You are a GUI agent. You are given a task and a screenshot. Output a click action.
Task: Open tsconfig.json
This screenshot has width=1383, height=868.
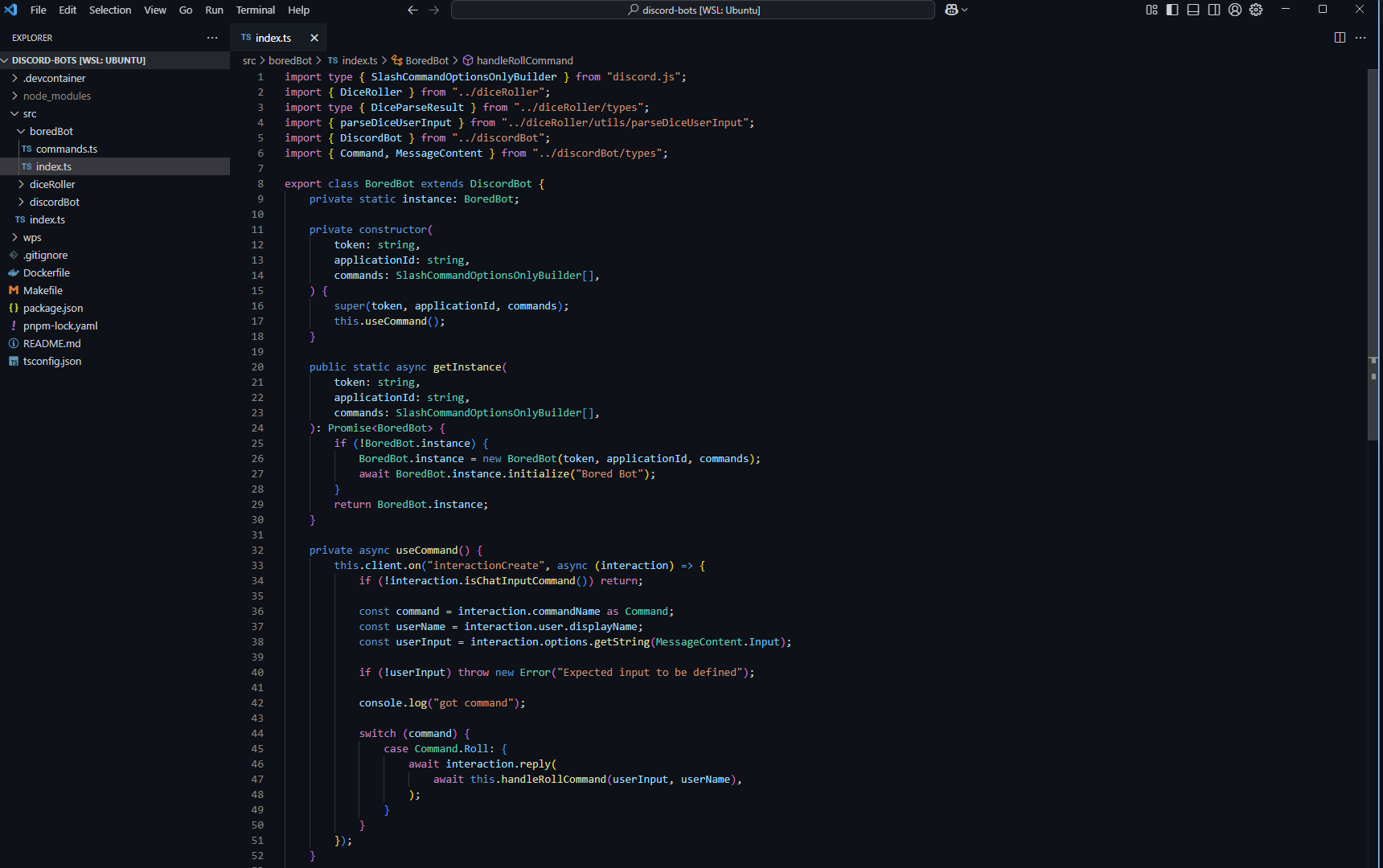pyautogui.click(x=115, y=361)
